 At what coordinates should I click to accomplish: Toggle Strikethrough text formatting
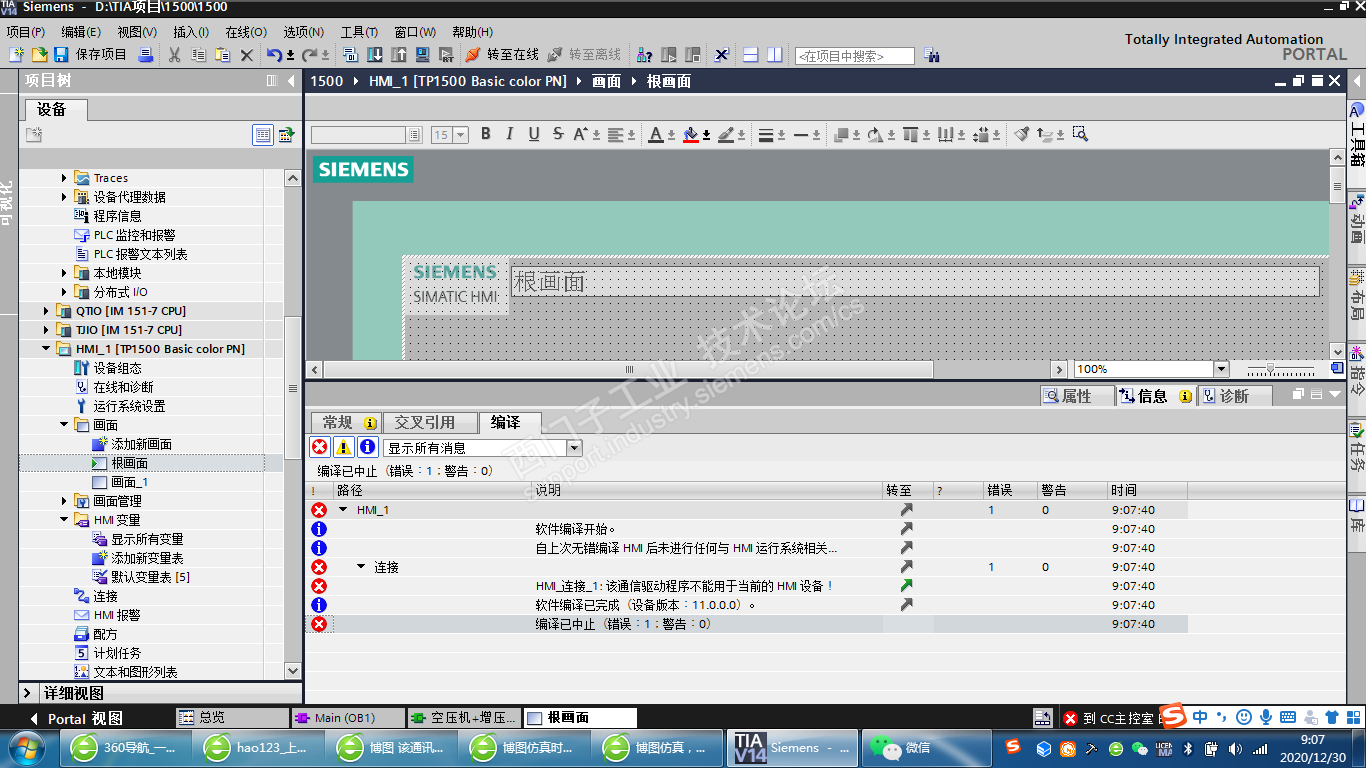click(558, 134)
